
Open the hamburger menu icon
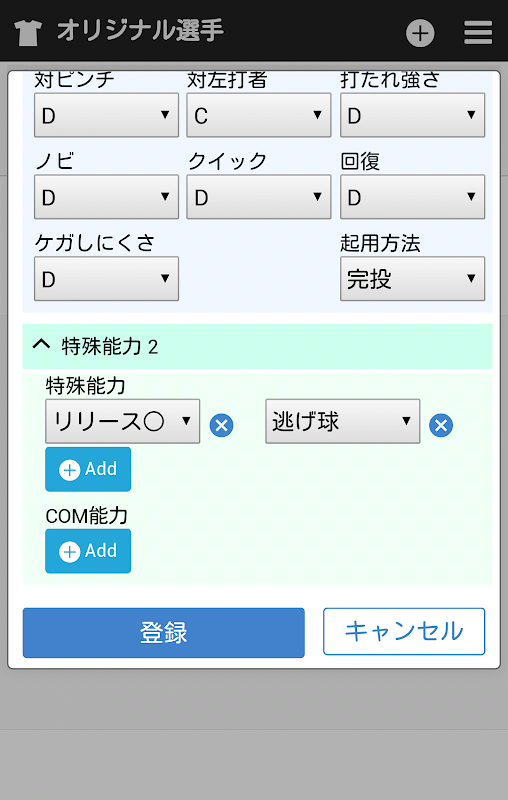pyautogui.click(x=478, y=33)
